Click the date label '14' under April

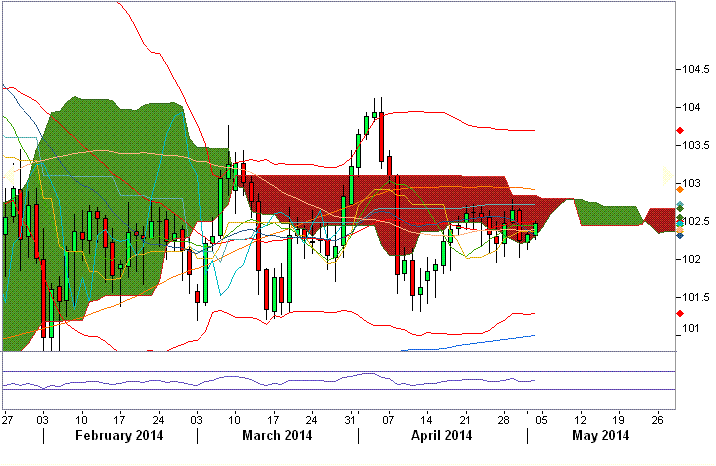[x=427, y=418]
